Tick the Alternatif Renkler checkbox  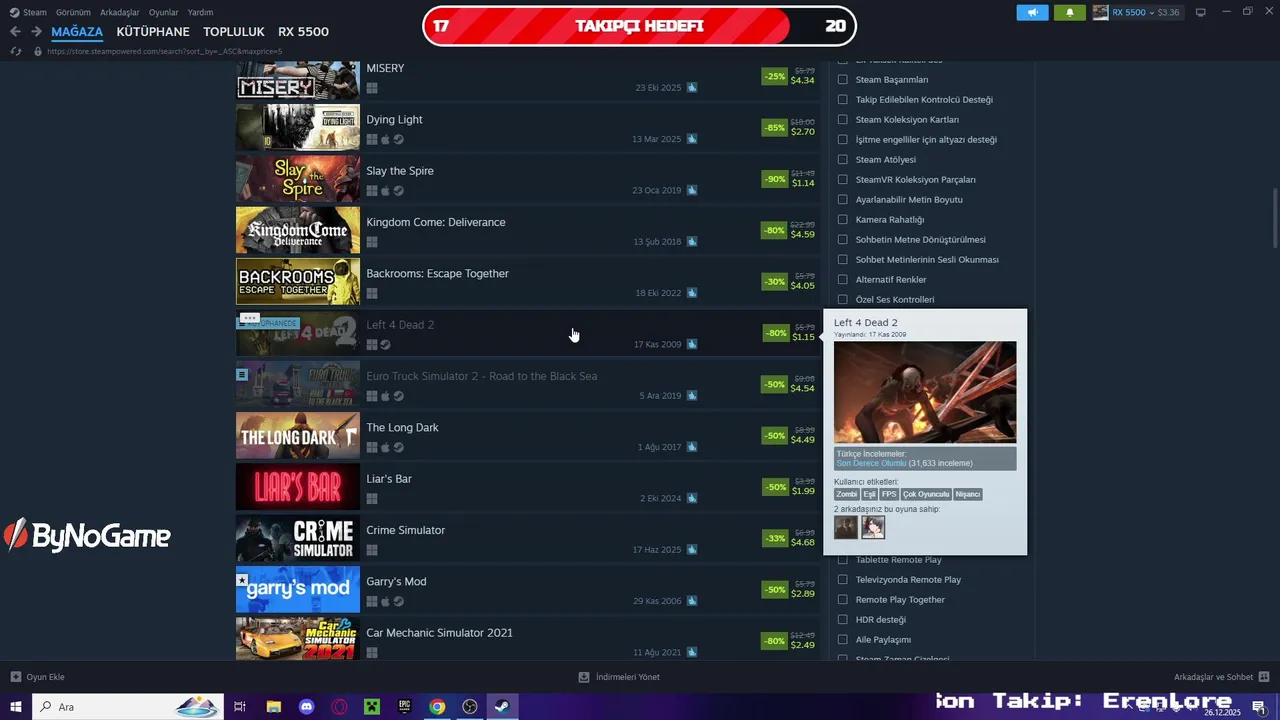[843, 279]
